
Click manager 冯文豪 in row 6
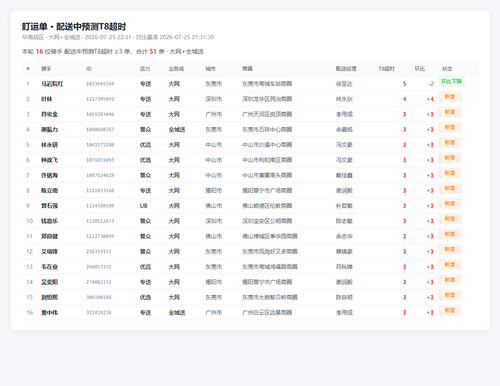click(344, 160)
